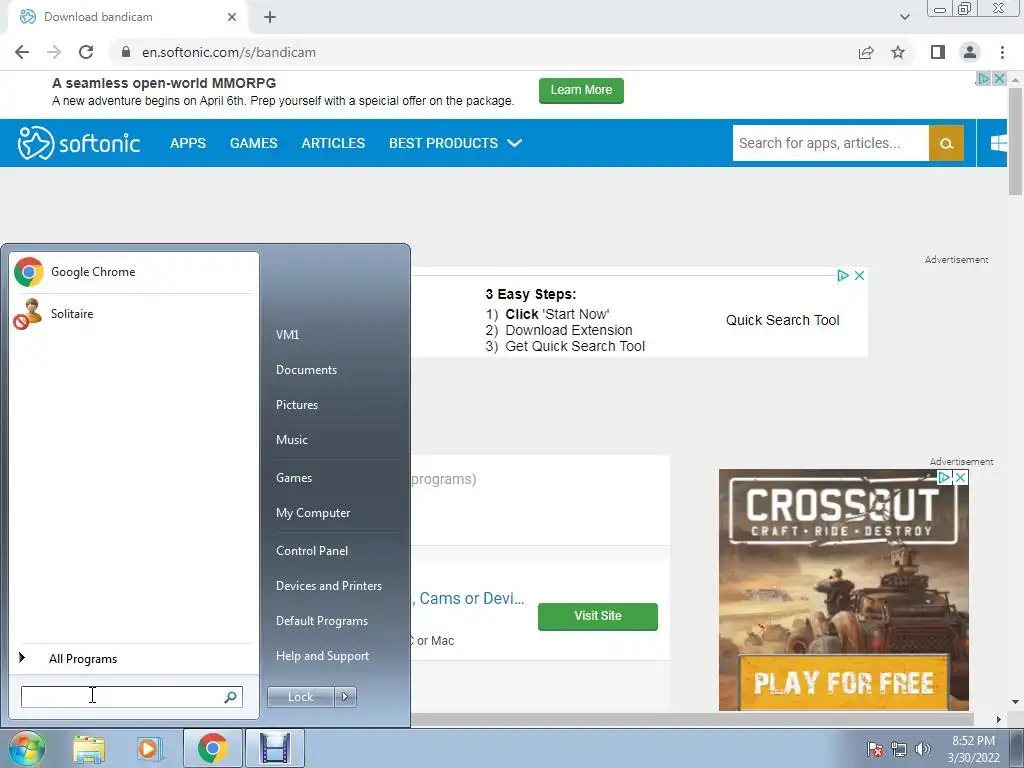This screenshot has height=768, width=1024.
Task: Toggle the Chrome side panel icon
Action: (x=938, y=52)
